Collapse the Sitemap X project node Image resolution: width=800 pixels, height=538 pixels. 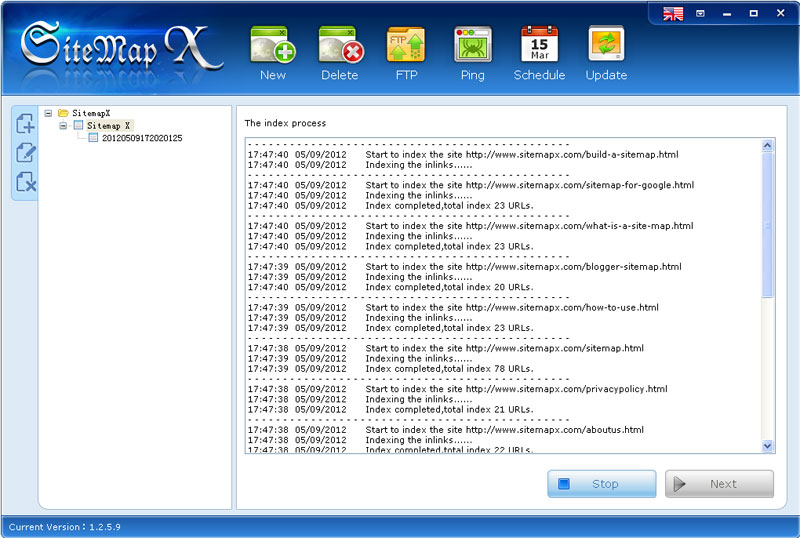point(63,126)
